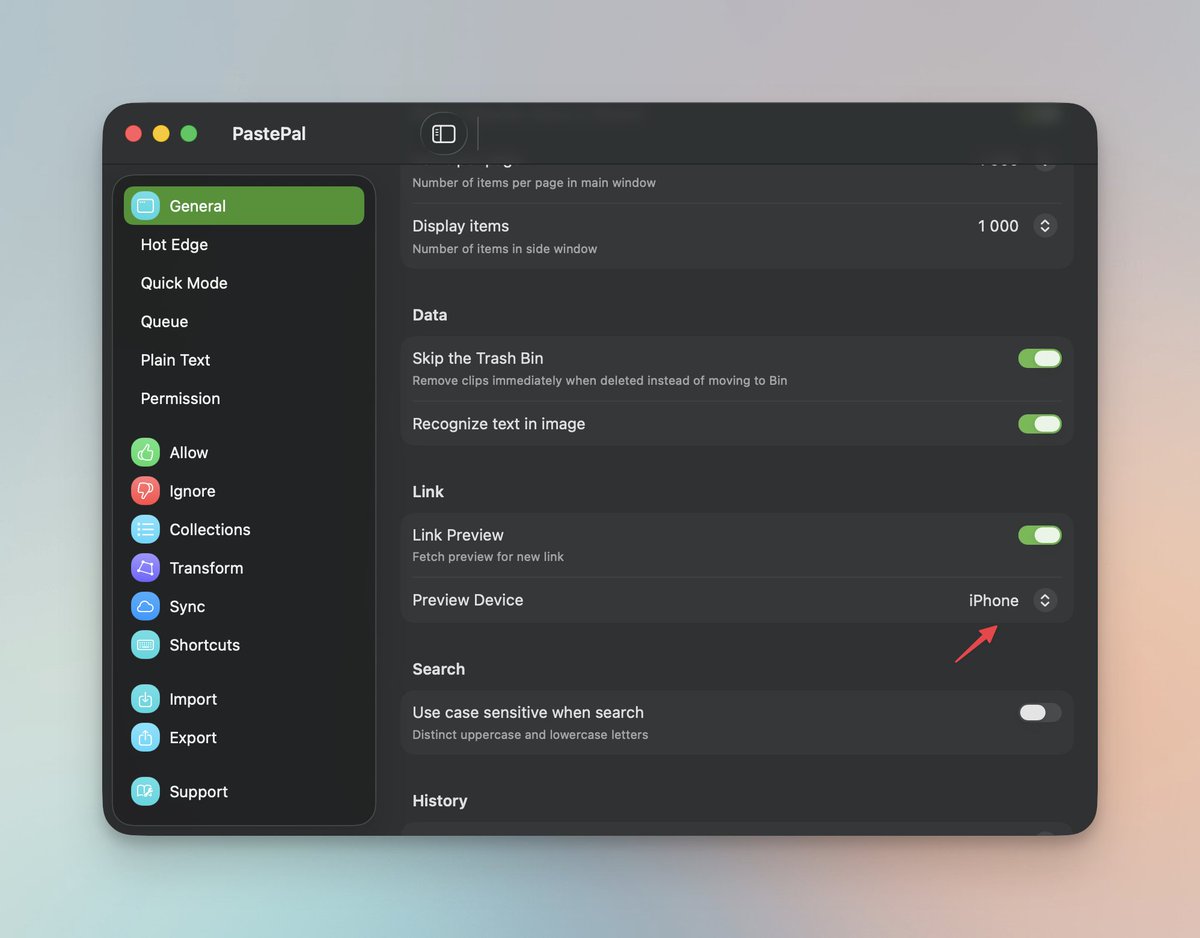Disable the Link Preview switch

pyautogui.click(x=1040, y=535)
